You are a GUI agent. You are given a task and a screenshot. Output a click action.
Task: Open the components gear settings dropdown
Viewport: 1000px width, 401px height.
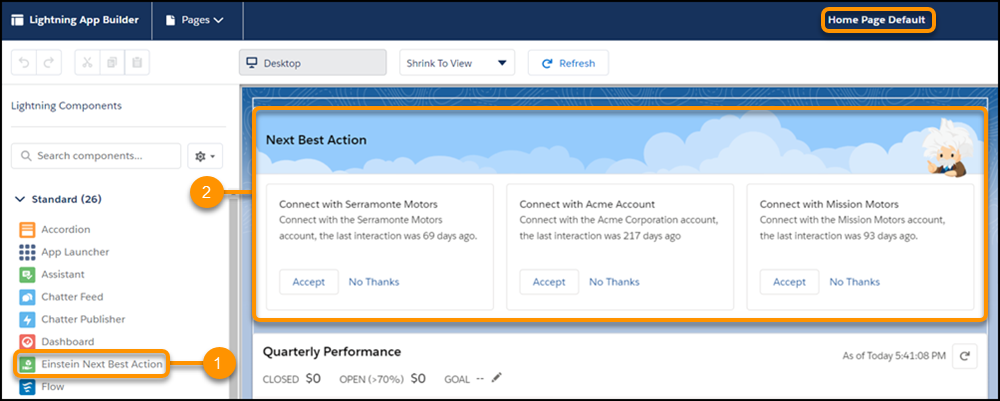coord(205,156)
